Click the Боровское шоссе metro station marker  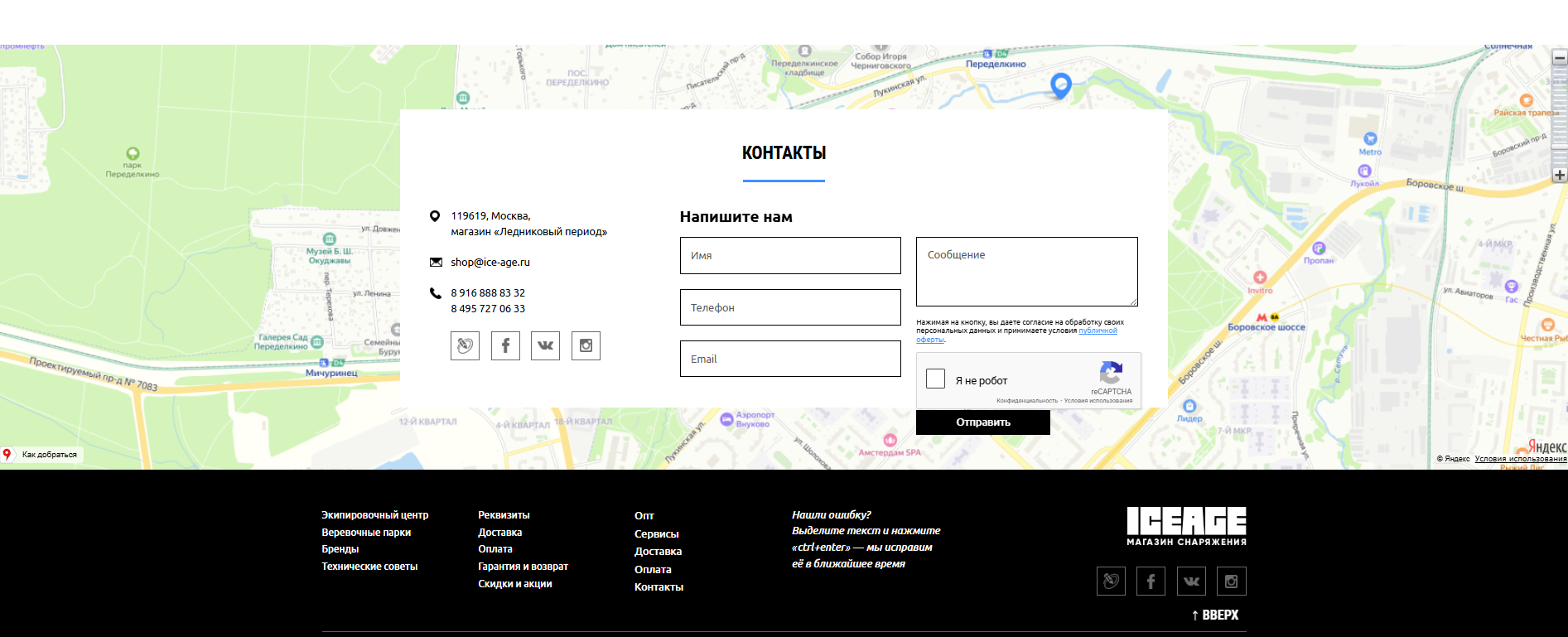pos(1262,317)
